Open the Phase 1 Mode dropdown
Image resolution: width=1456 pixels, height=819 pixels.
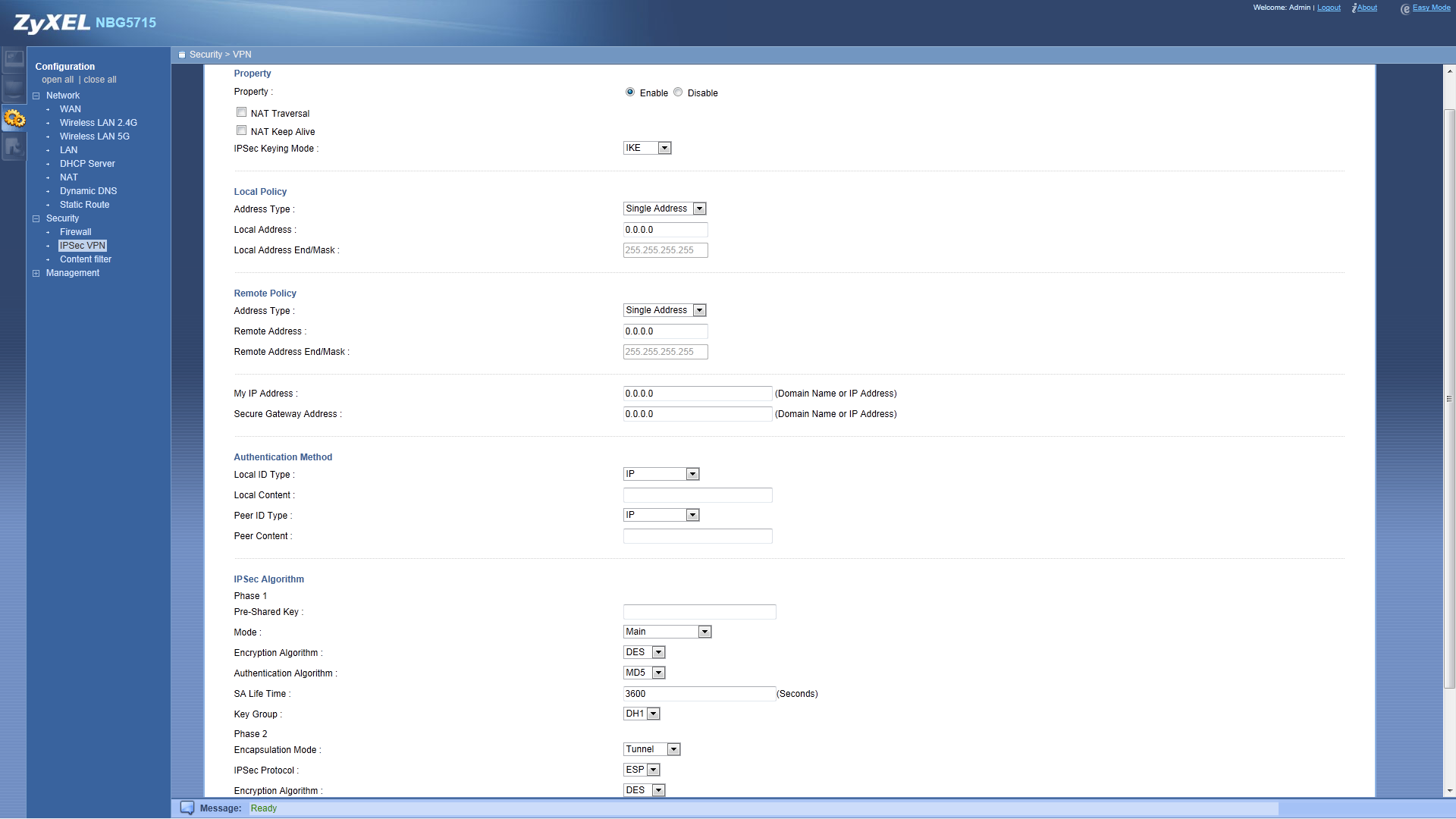[667, 632]
